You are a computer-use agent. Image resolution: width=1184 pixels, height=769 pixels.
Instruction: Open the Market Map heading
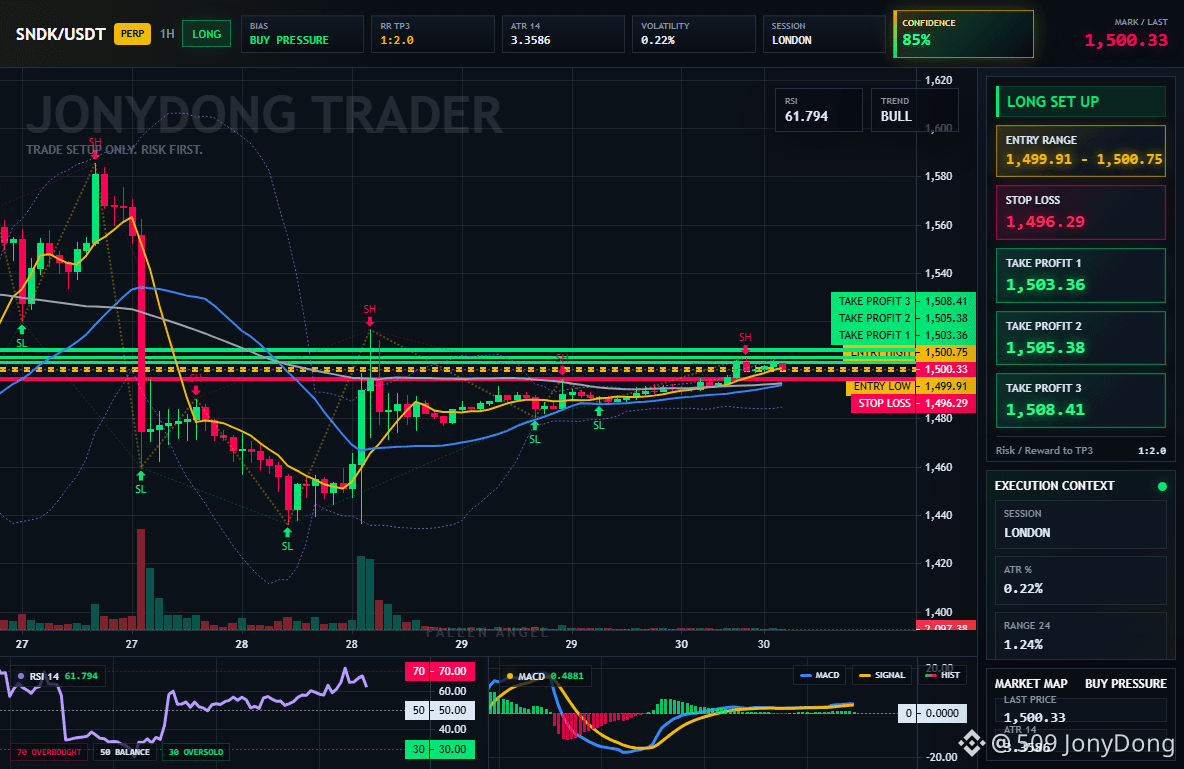1031,684
